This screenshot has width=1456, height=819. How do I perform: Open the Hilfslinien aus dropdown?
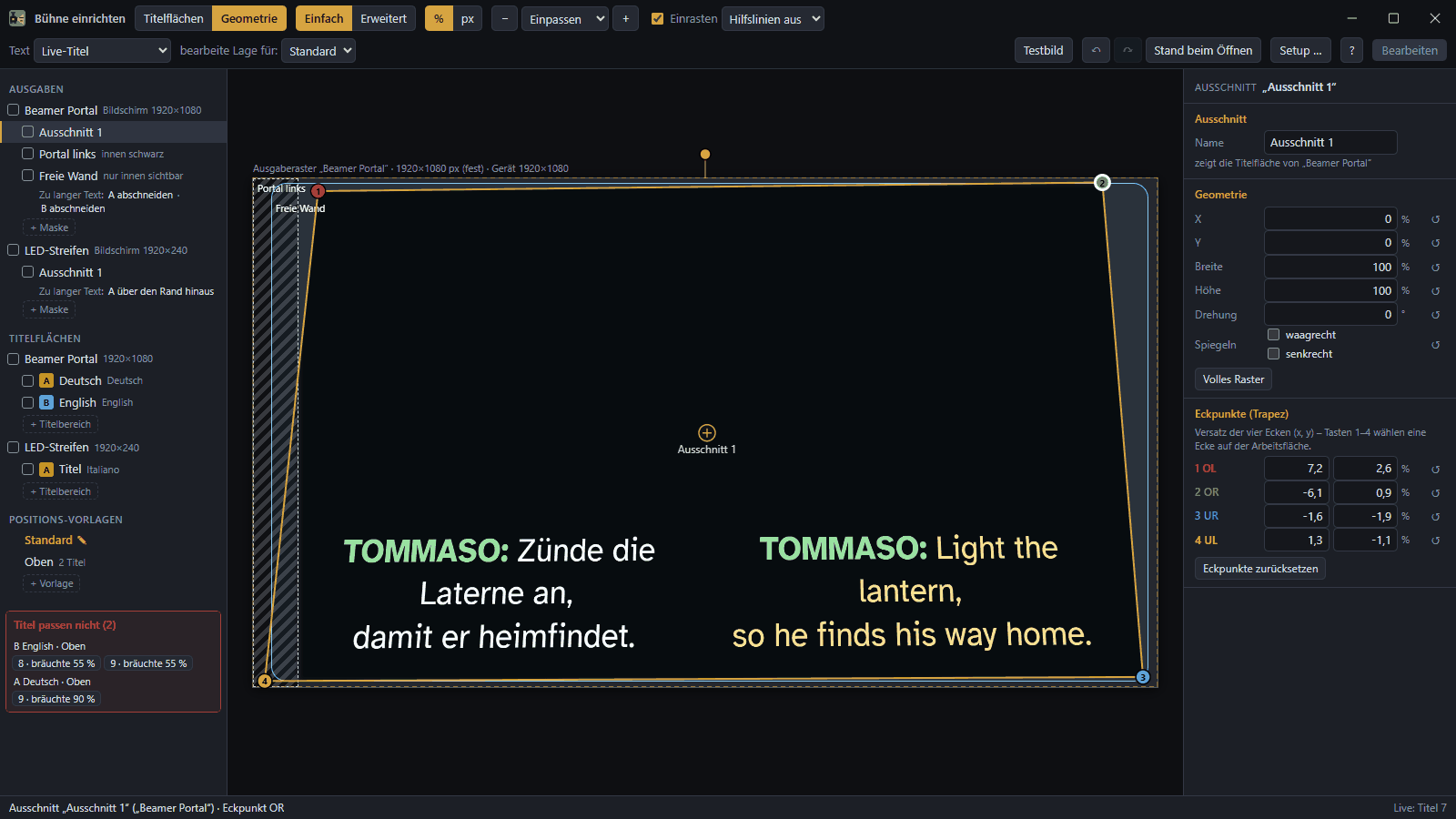[773, 19]
